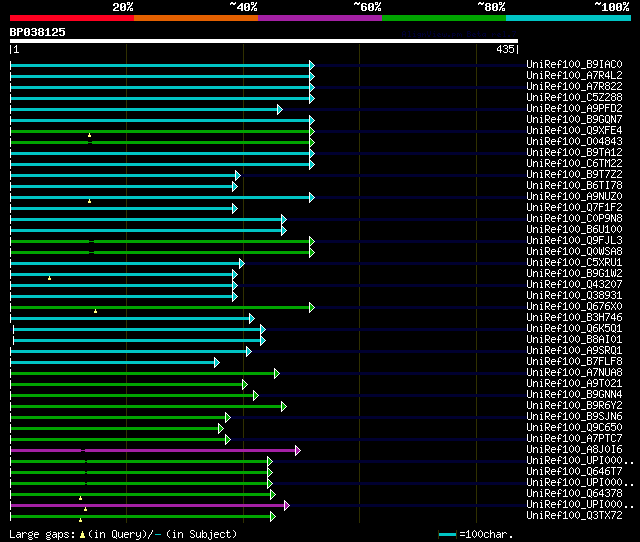The image size is (640, 542).
Task: Click UniRef100_B8AI01 label
Action: (574, 340)
